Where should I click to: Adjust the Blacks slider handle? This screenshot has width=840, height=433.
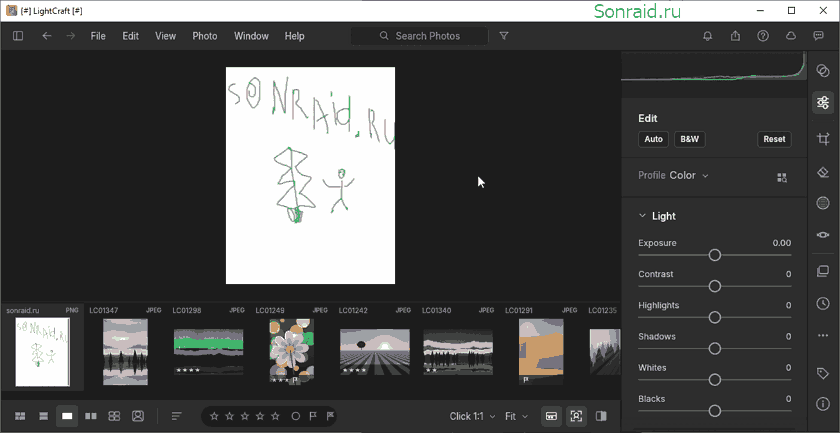[715, 411]
